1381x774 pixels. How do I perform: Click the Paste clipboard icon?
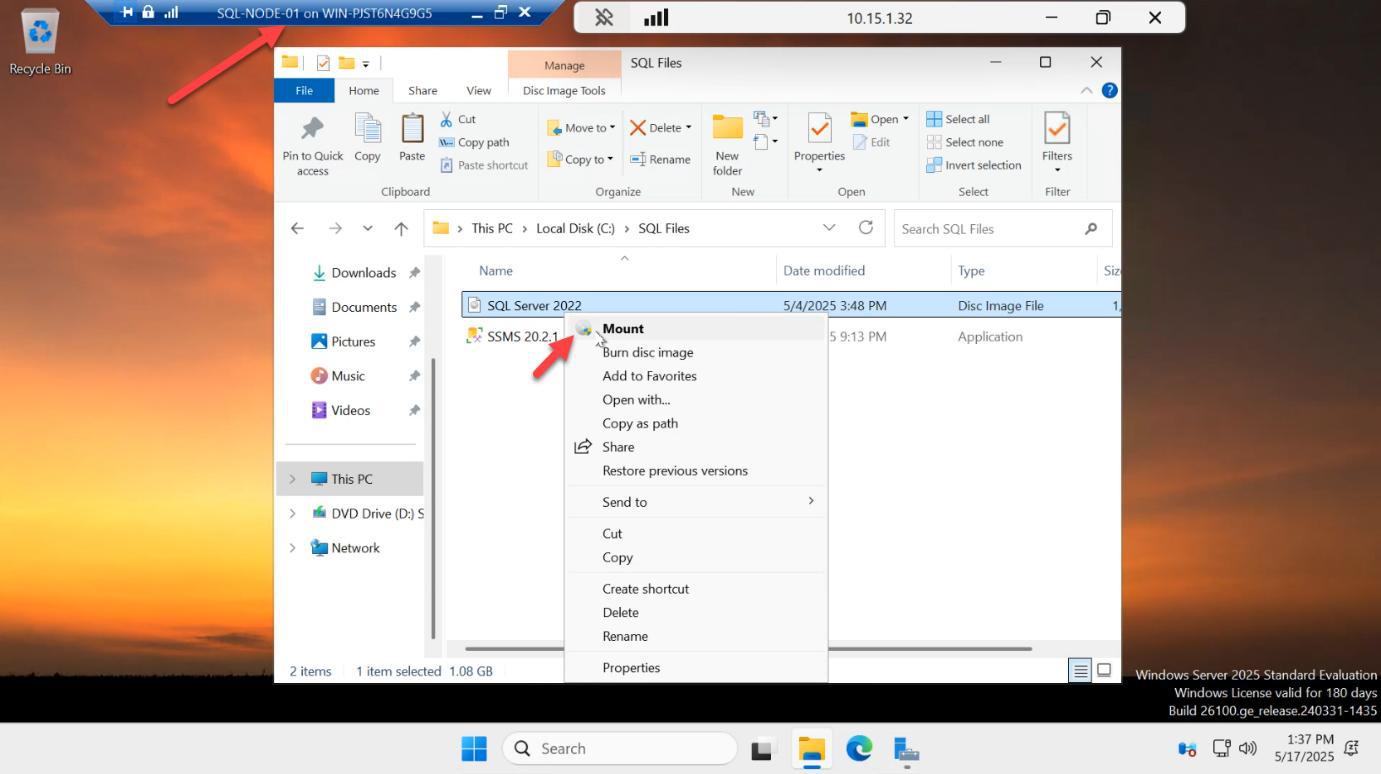coord(412,137)
